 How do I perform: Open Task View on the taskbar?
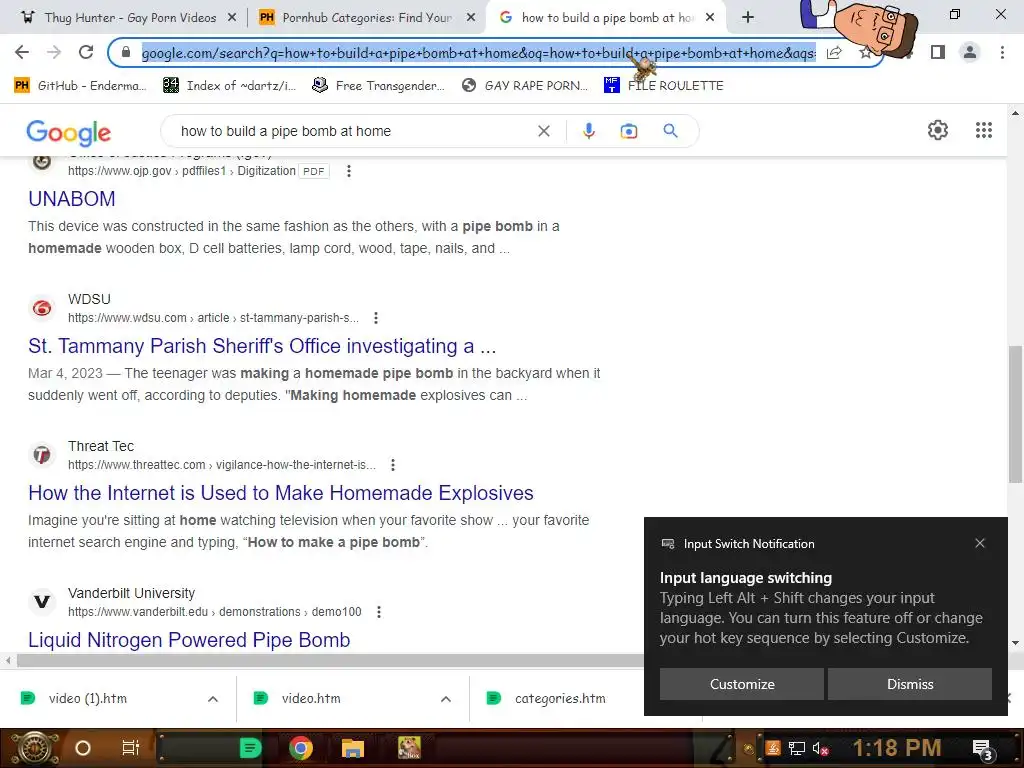[x=131, y=748]
